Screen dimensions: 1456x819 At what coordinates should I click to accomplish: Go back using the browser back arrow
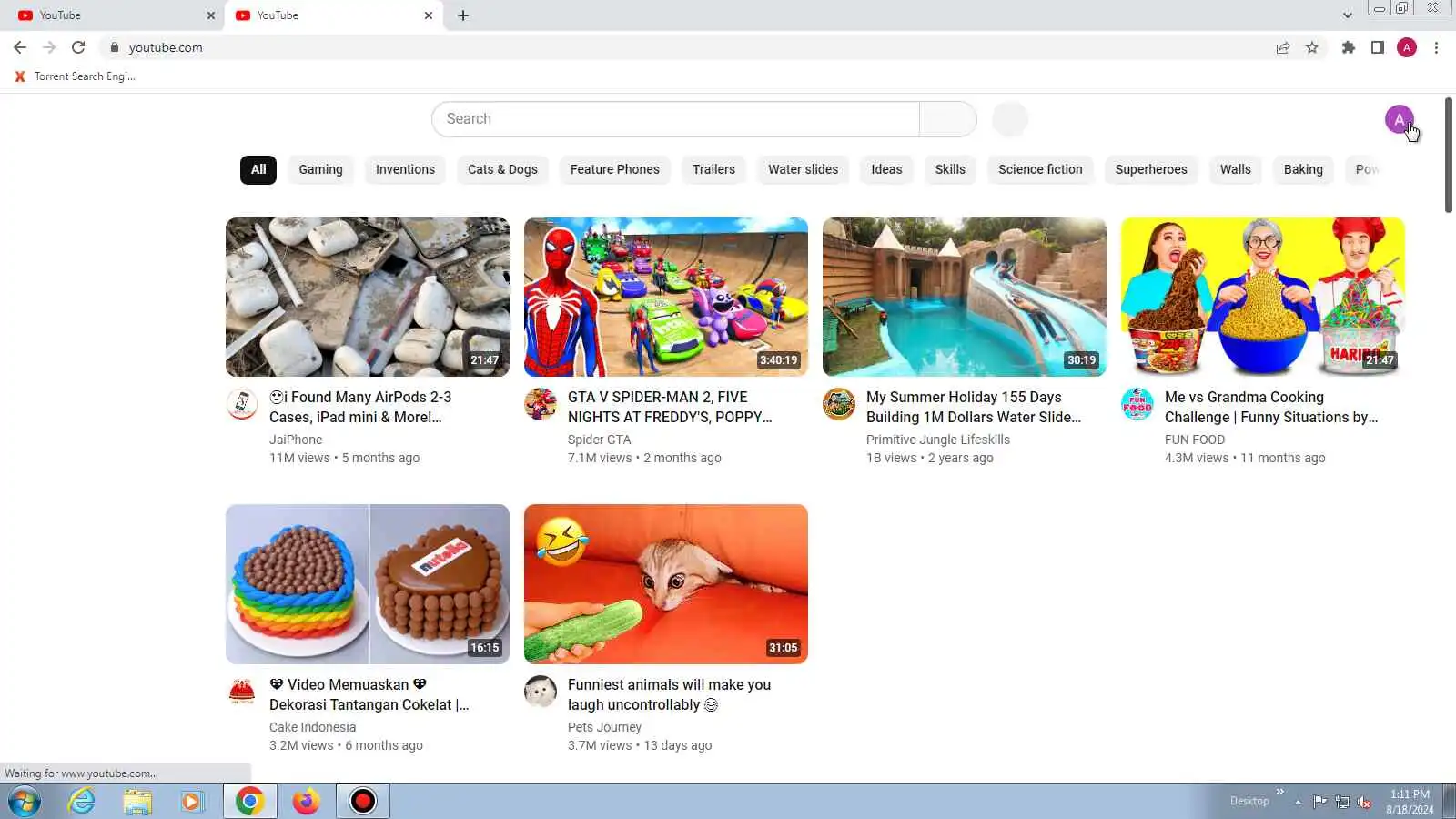coord(20,47)
